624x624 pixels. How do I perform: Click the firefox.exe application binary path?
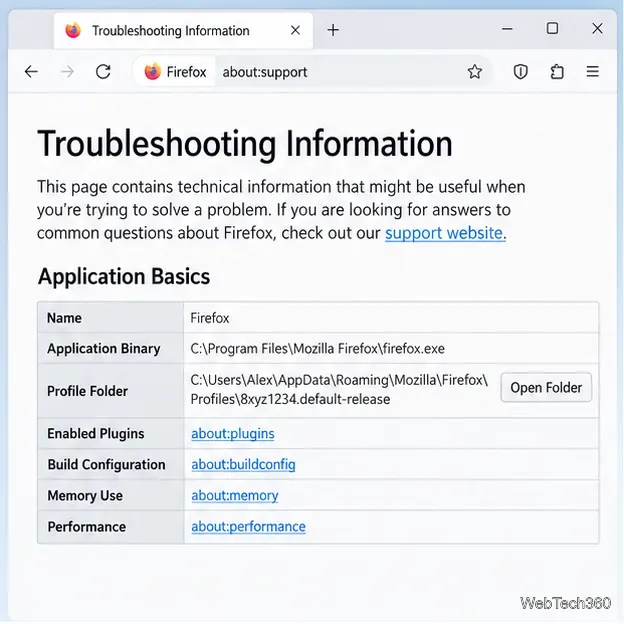coord(317,349)
